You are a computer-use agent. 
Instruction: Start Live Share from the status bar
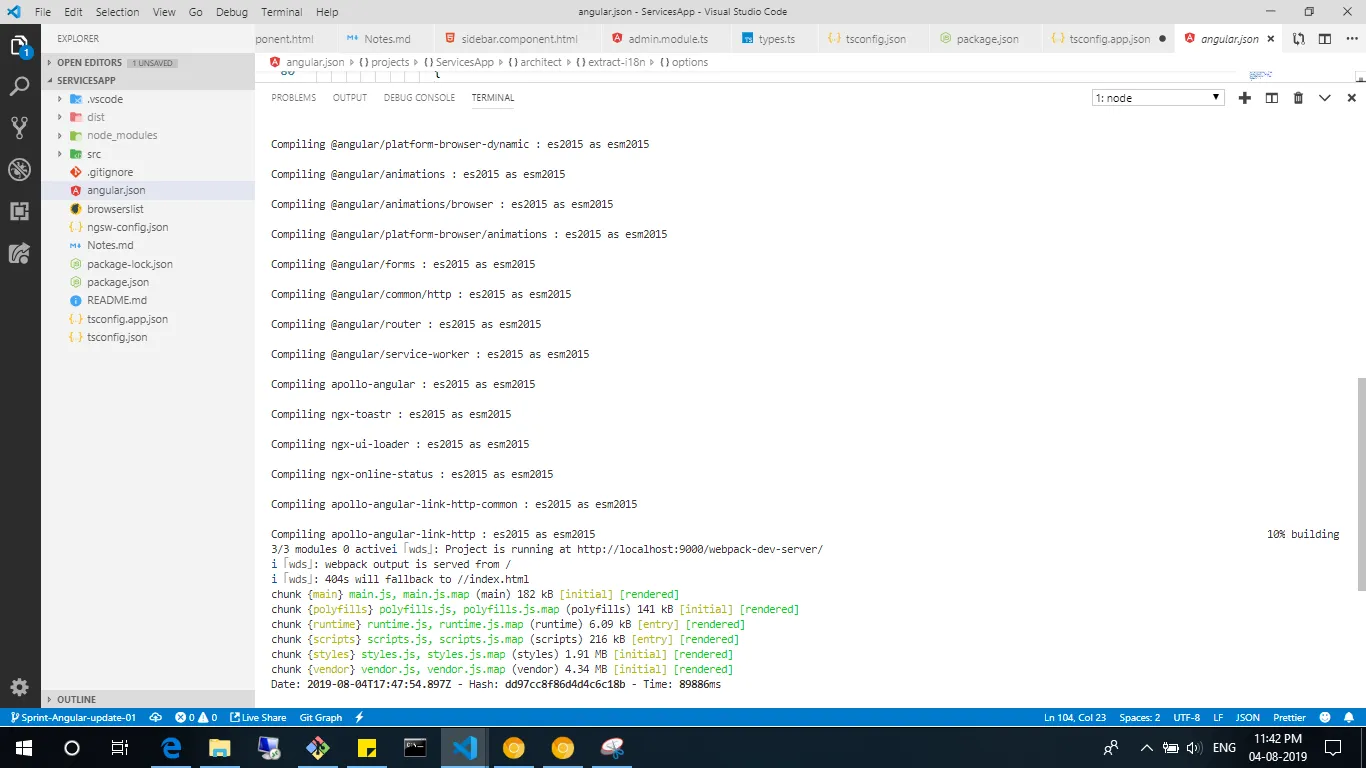[x=258, y=717]
